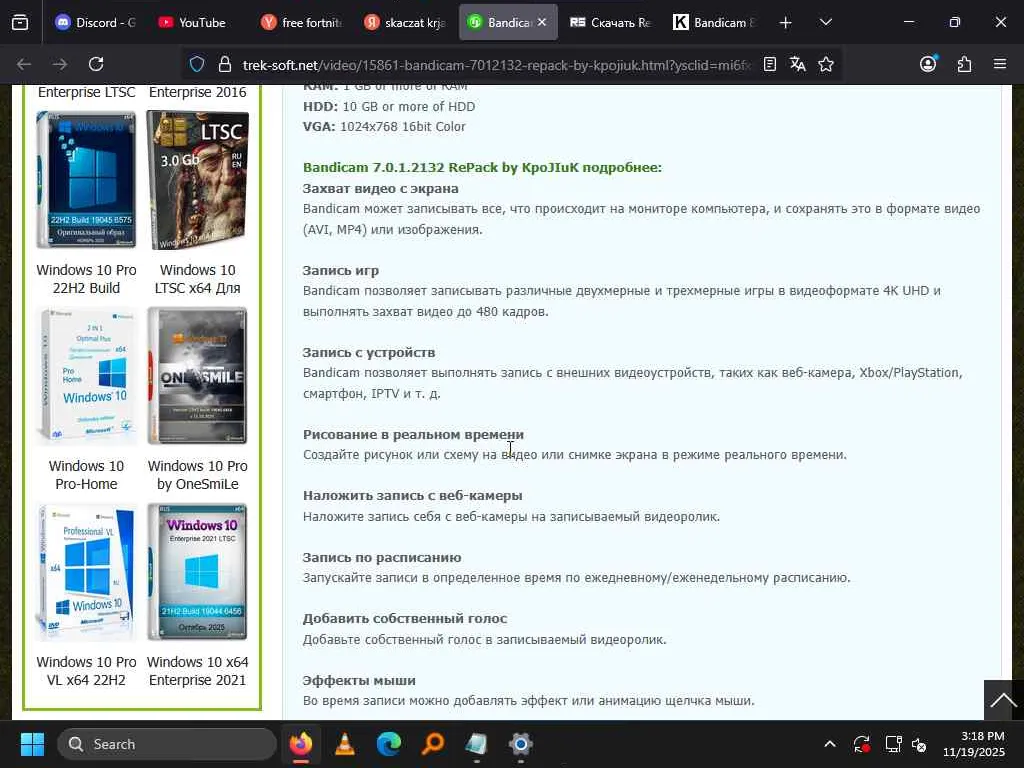Click the scroll-to-top arrow button
Image resolution: width=1024 pixels, height=768 pixels.
(1003, 700)
